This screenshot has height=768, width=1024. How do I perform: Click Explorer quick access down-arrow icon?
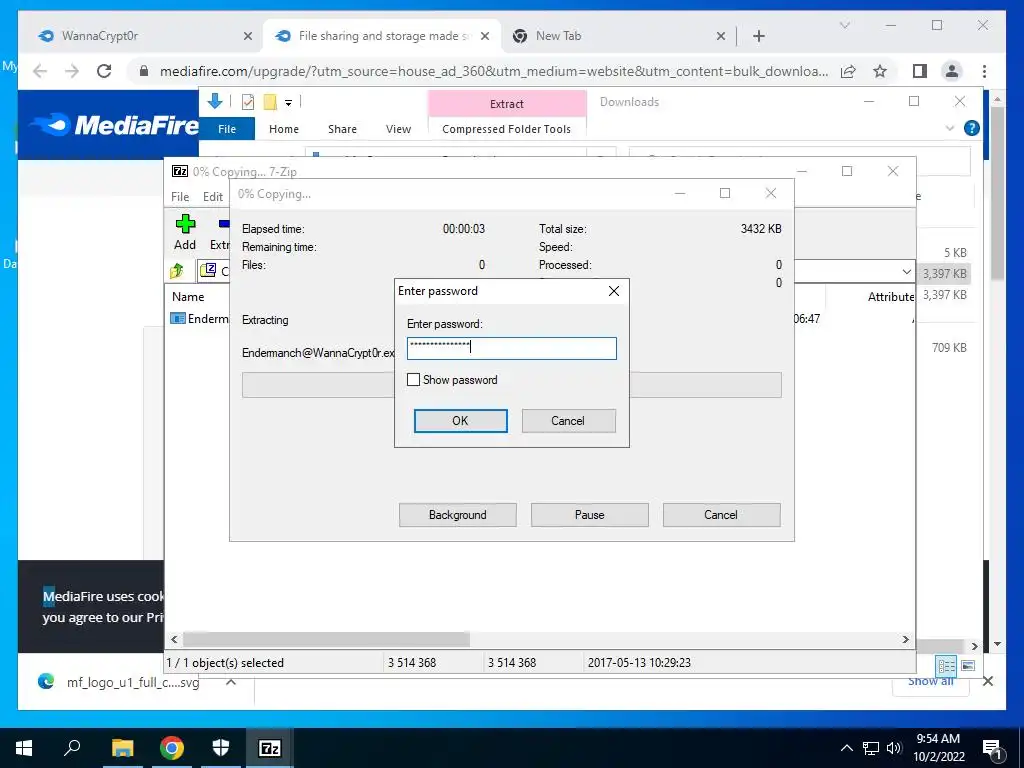[x=215, y=101]
